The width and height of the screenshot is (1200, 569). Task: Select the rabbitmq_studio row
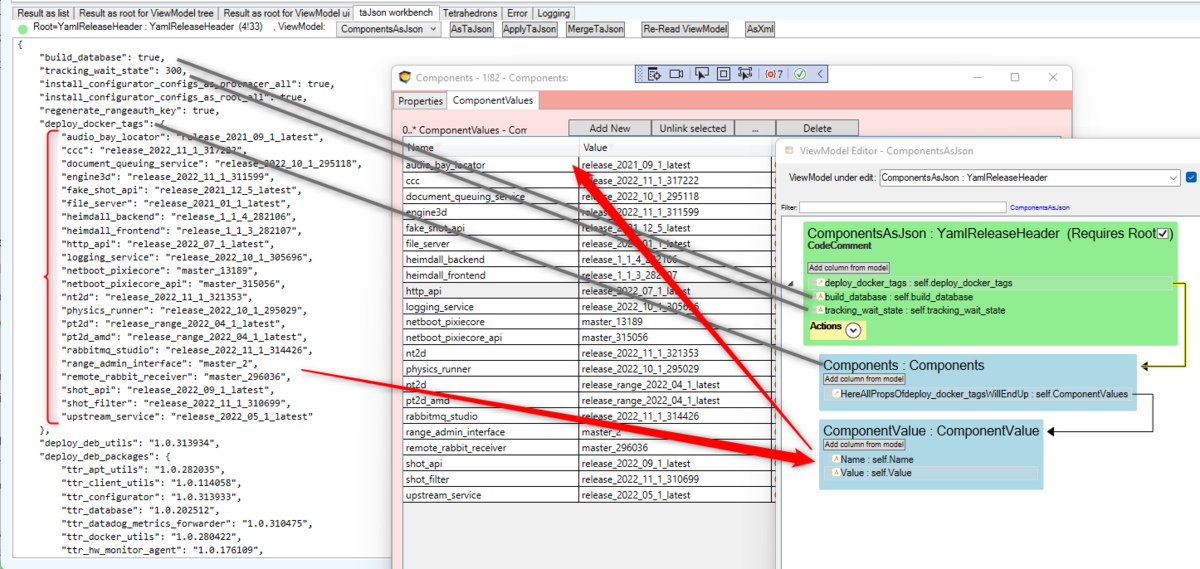587,416
